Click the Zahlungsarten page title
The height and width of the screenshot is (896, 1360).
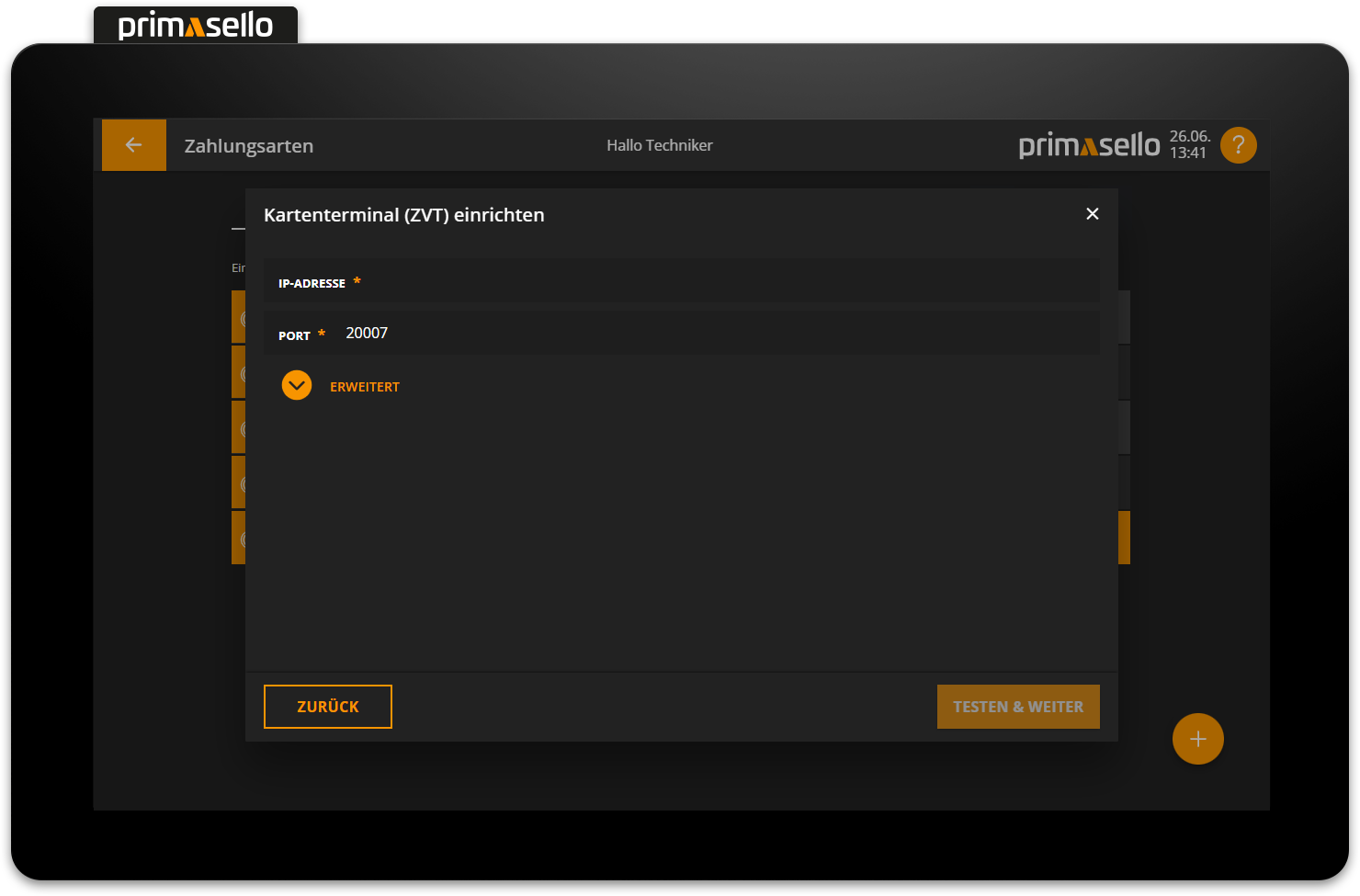[x=248, y=145]
